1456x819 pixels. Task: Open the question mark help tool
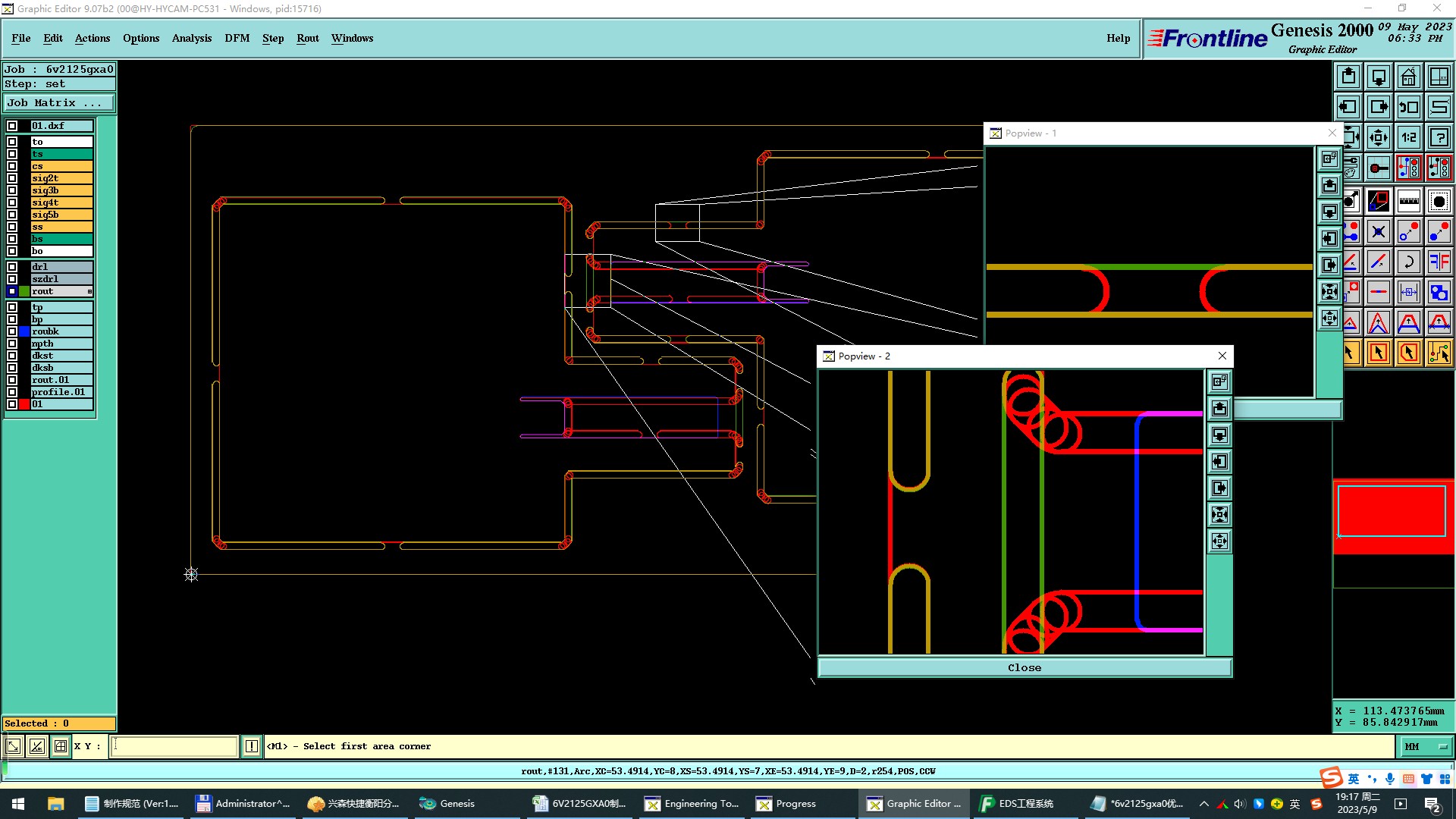point(1439,137)
